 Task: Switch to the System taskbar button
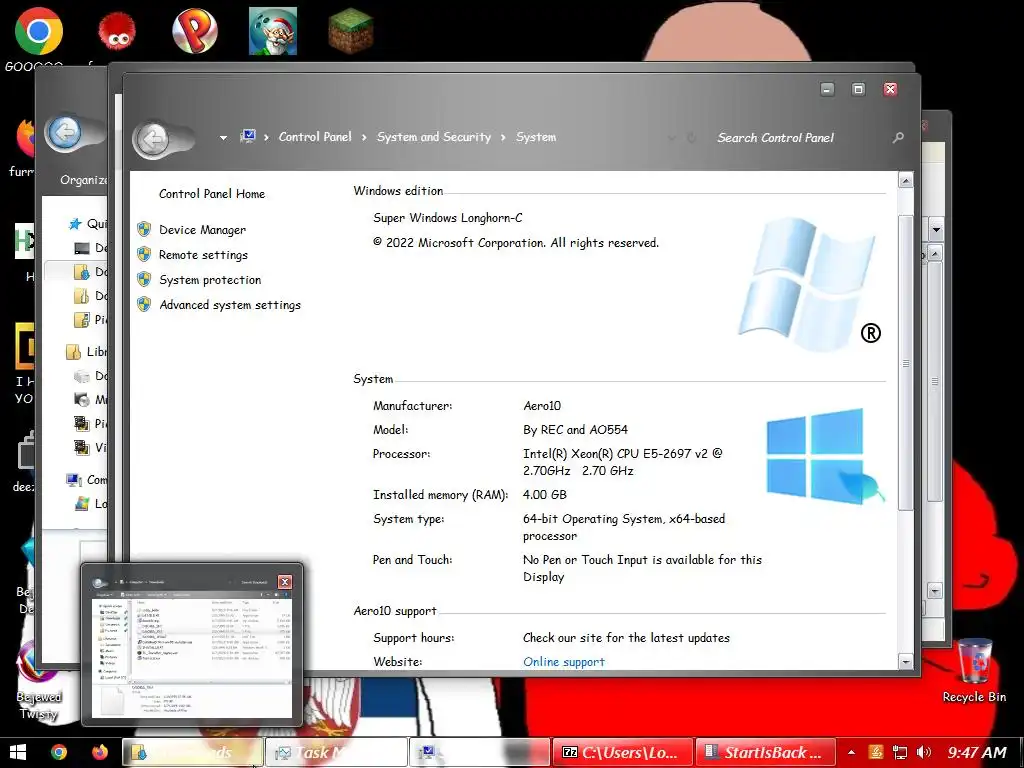(x=479, y=752)
